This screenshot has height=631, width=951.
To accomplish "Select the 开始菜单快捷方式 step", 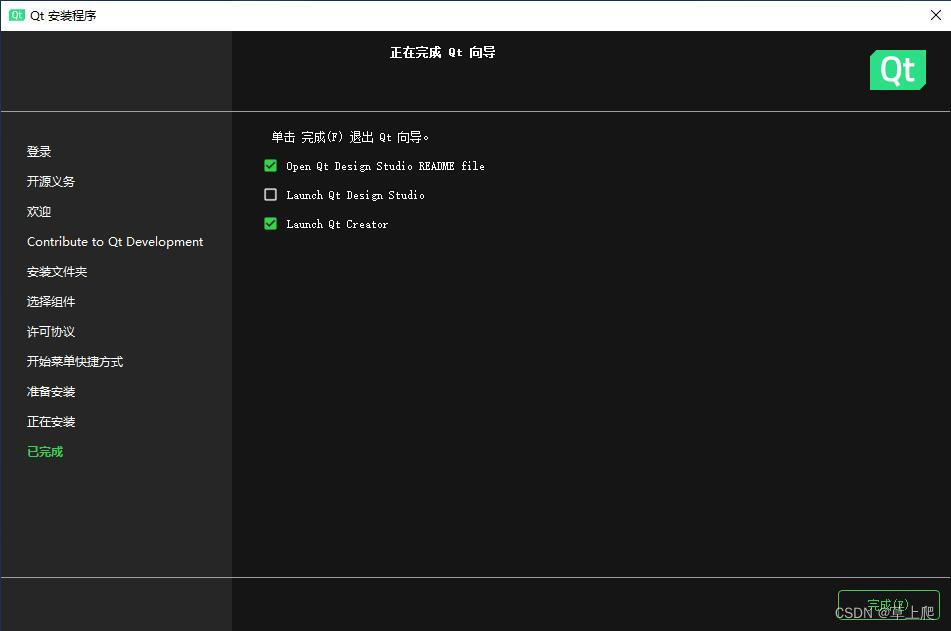I will tap(74, 361).
